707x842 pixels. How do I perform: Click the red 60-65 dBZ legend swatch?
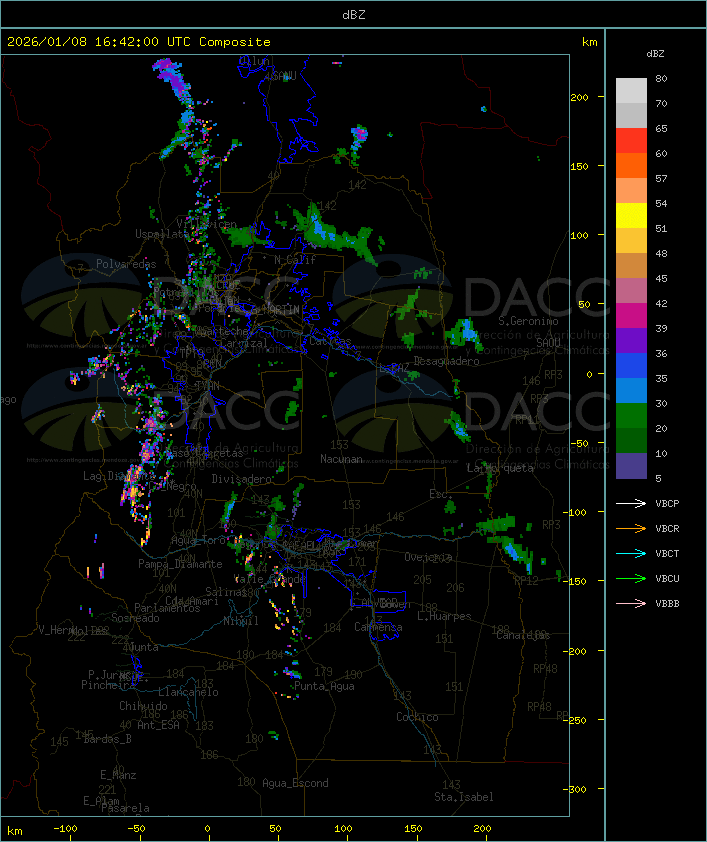tap(631, 141)
